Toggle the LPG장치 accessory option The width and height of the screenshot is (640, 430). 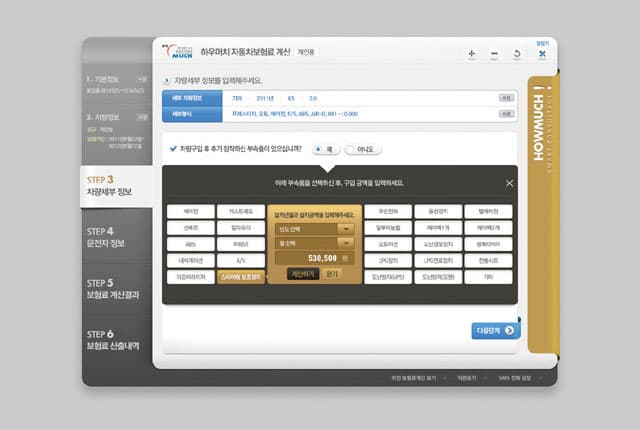pyautogui.click(x=388, y=260)
